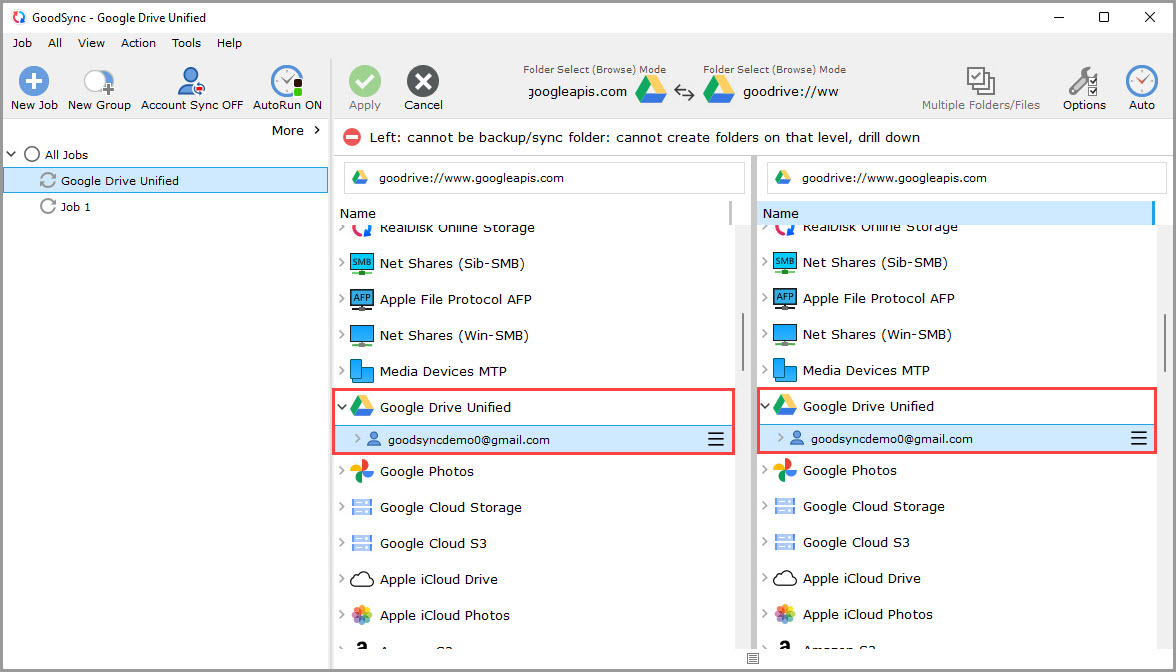The image size is (1176, 672).
Task: Select the All Jobs radio circle
Action: (32, 154)
